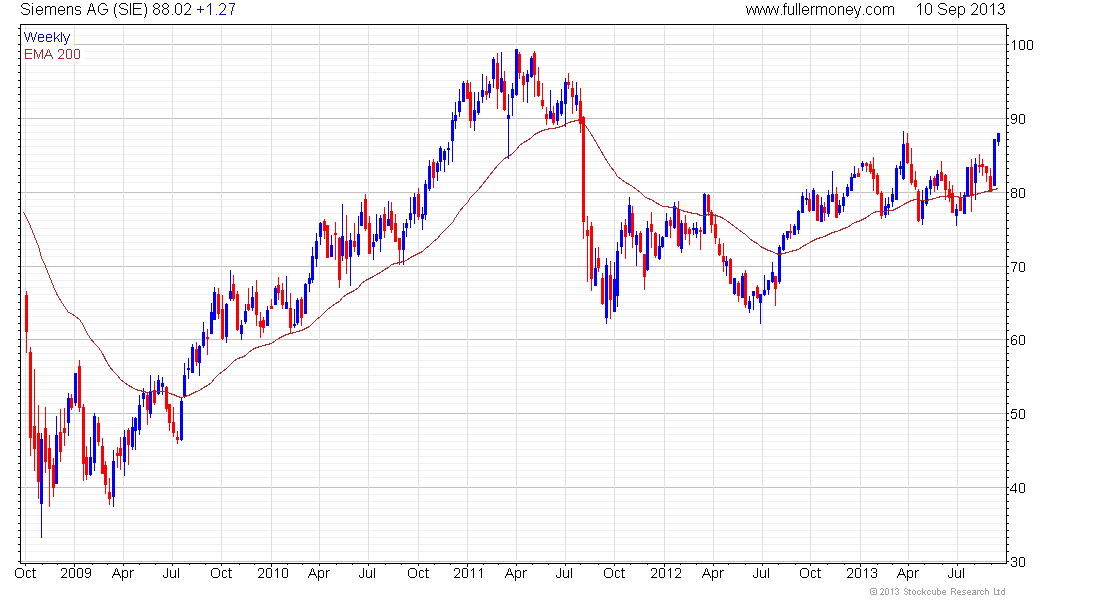Click the copyright Stockcube Research Ltd text
The image size is (1100, 600).
pyautogui.click(x=937, y=592)
